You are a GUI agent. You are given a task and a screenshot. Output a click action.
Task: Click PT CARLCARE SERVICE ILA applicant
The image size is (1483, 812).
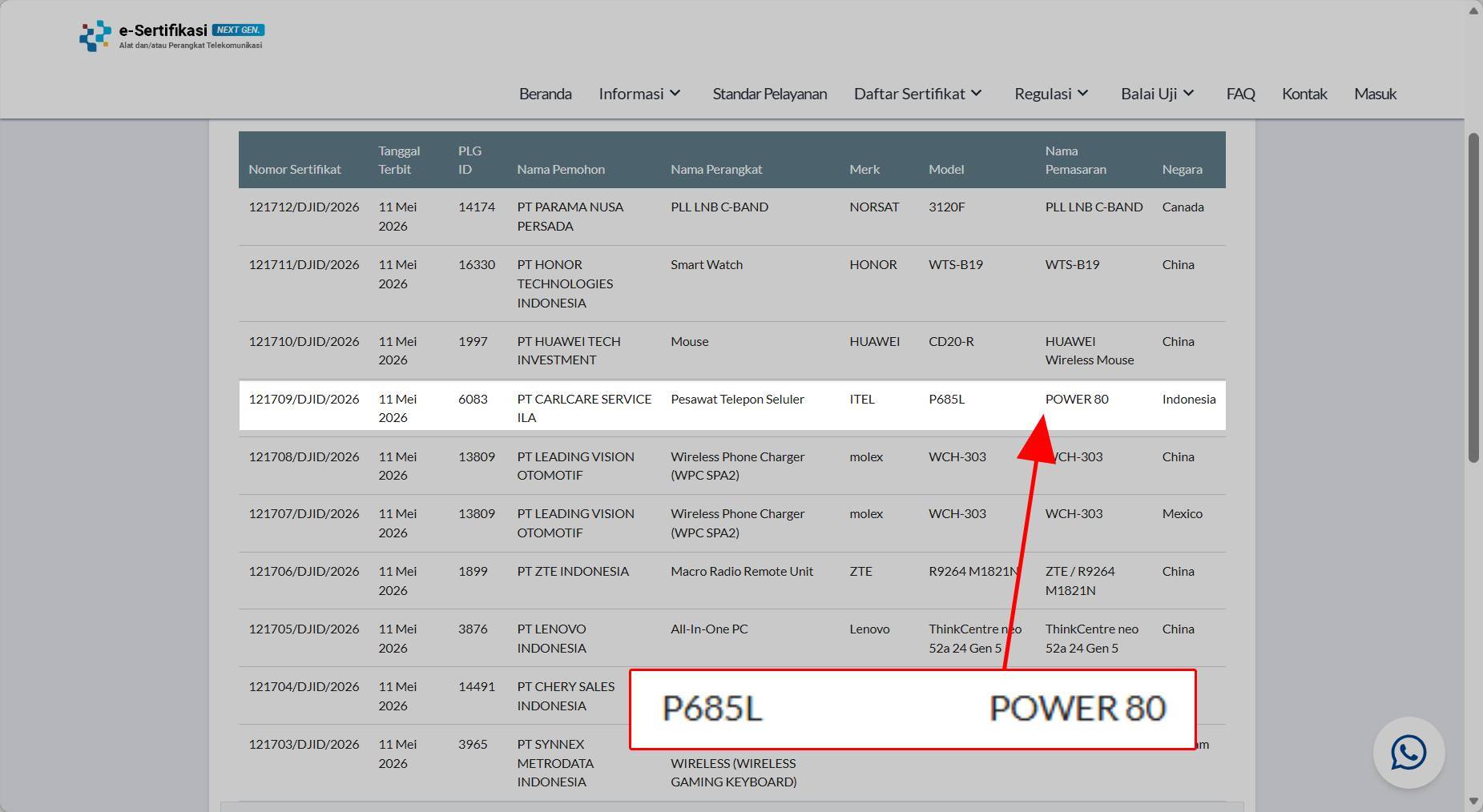point(584,408)
